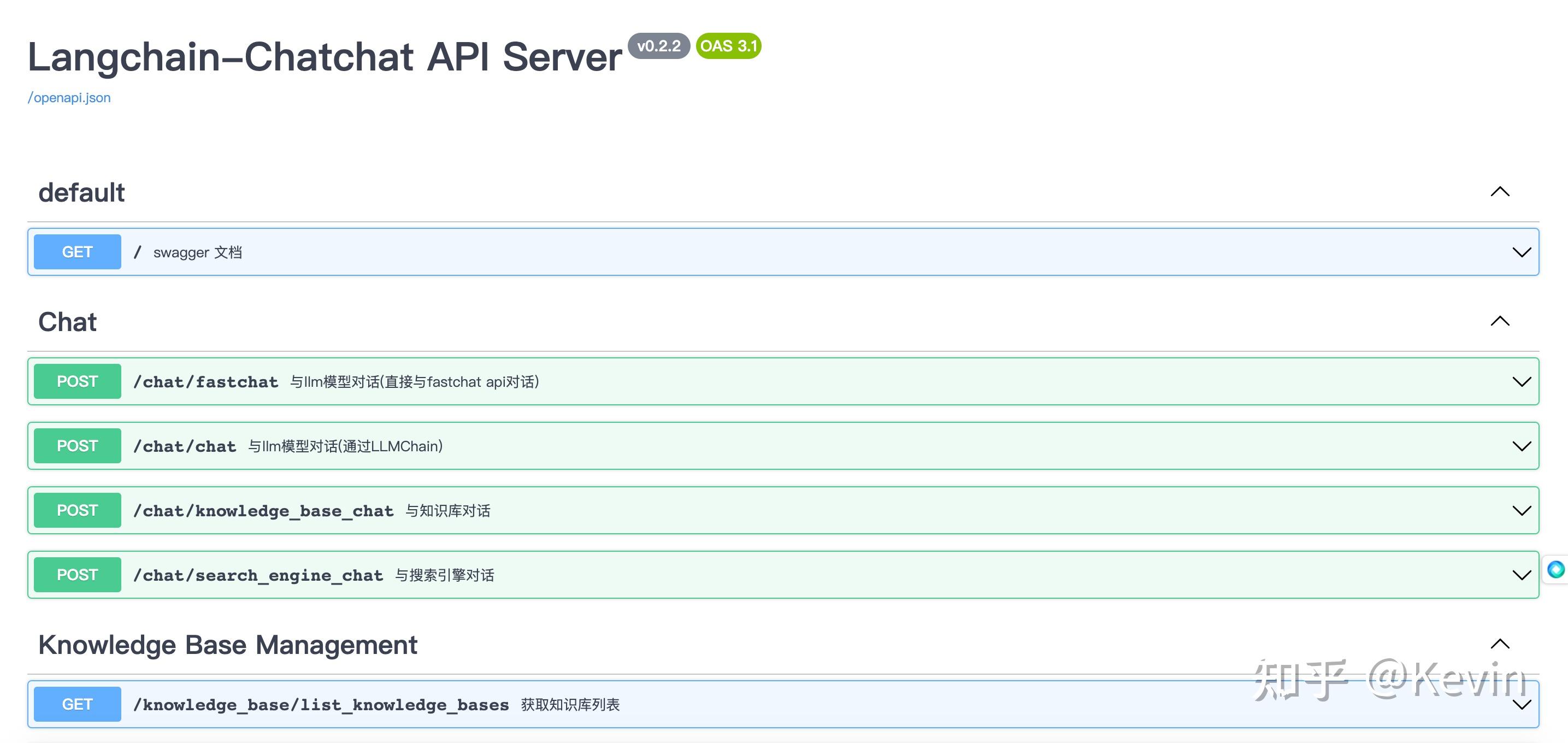Screen dimensions: 1568x743
Task: Click the POST badge for /chat/chat
Action: tap(77, 446)
